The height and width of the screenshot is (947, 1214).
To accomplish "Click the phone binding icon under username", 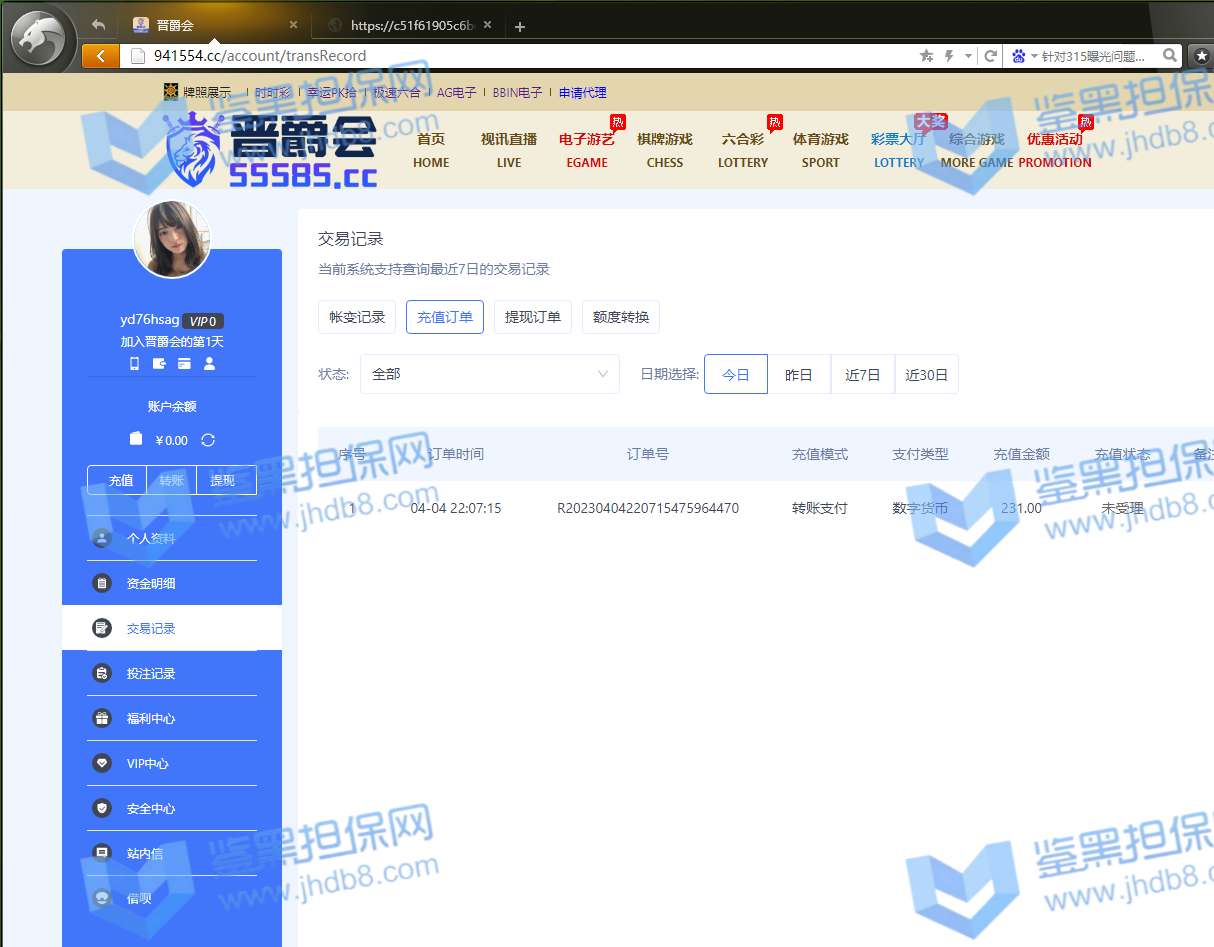I will (x=135, y=364).
